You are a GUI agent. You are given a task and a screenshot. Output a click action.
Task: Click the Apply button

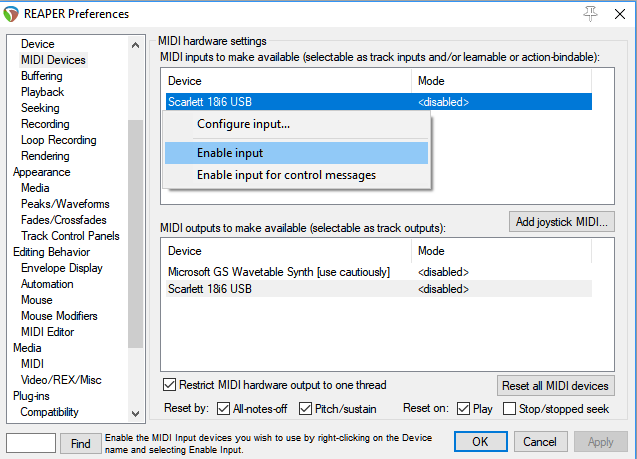click(x=600, y=442)
